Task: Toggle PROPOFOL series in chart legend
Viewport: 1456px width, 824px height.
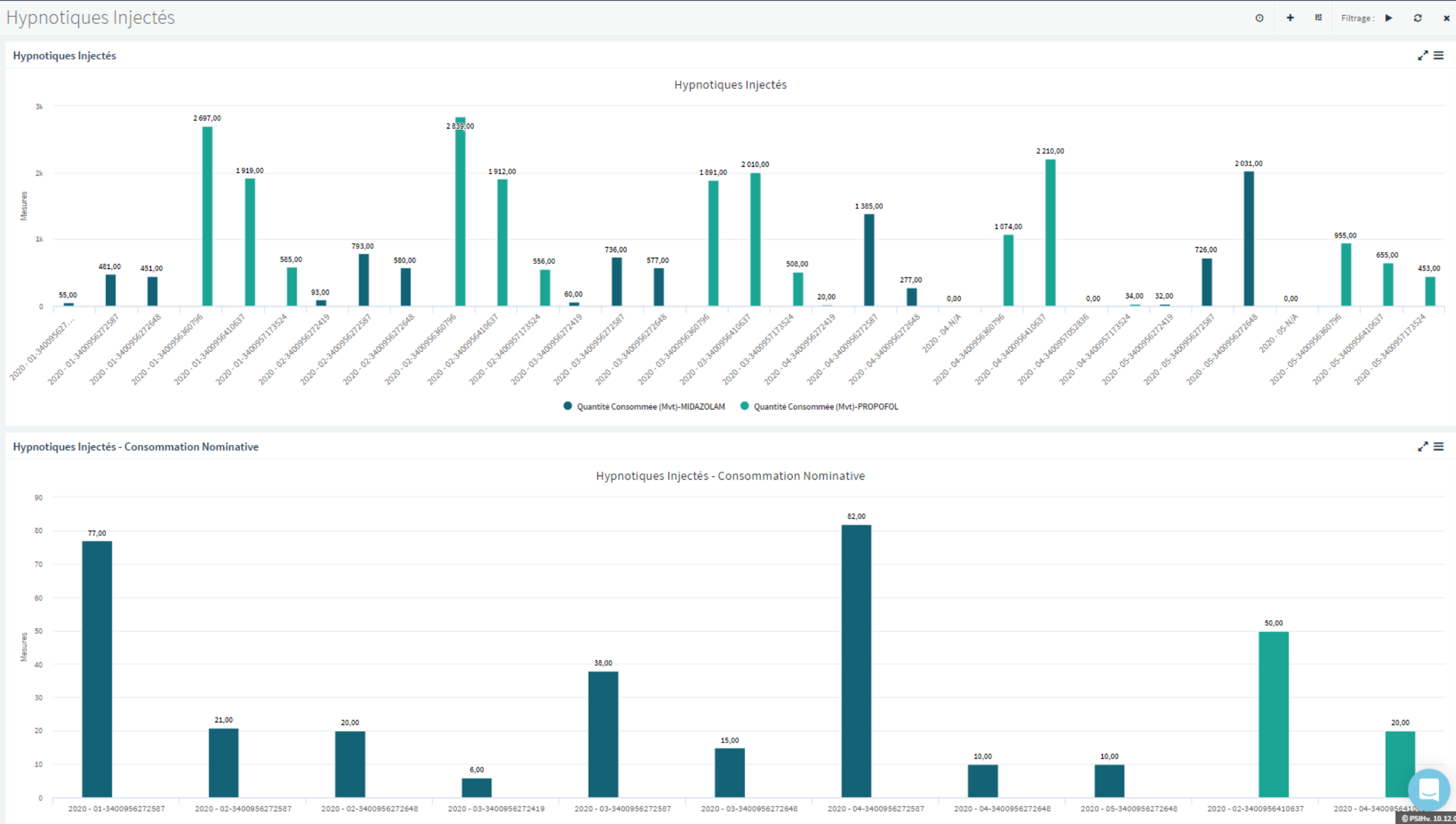Action: tap(825, 406)
